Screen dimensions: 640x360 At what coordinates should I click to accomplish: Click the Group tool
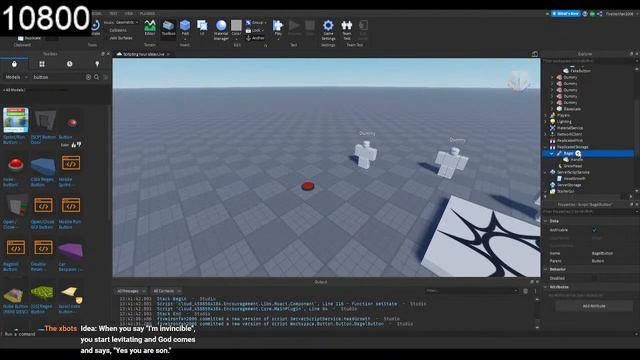click(256, 22)
